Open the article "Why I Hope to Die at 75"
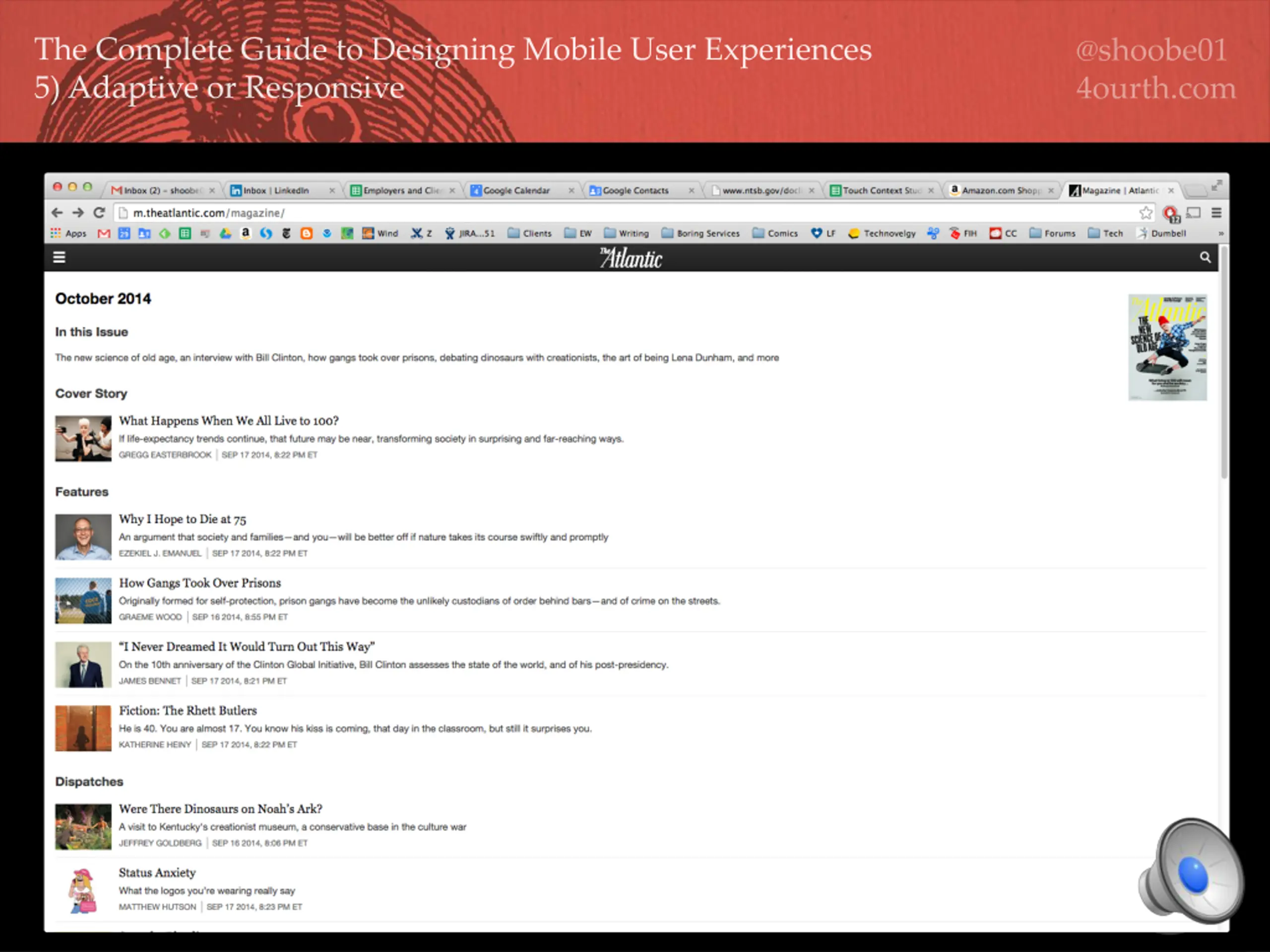Viewport: 1270px width, 952px height. pos(182,519)
